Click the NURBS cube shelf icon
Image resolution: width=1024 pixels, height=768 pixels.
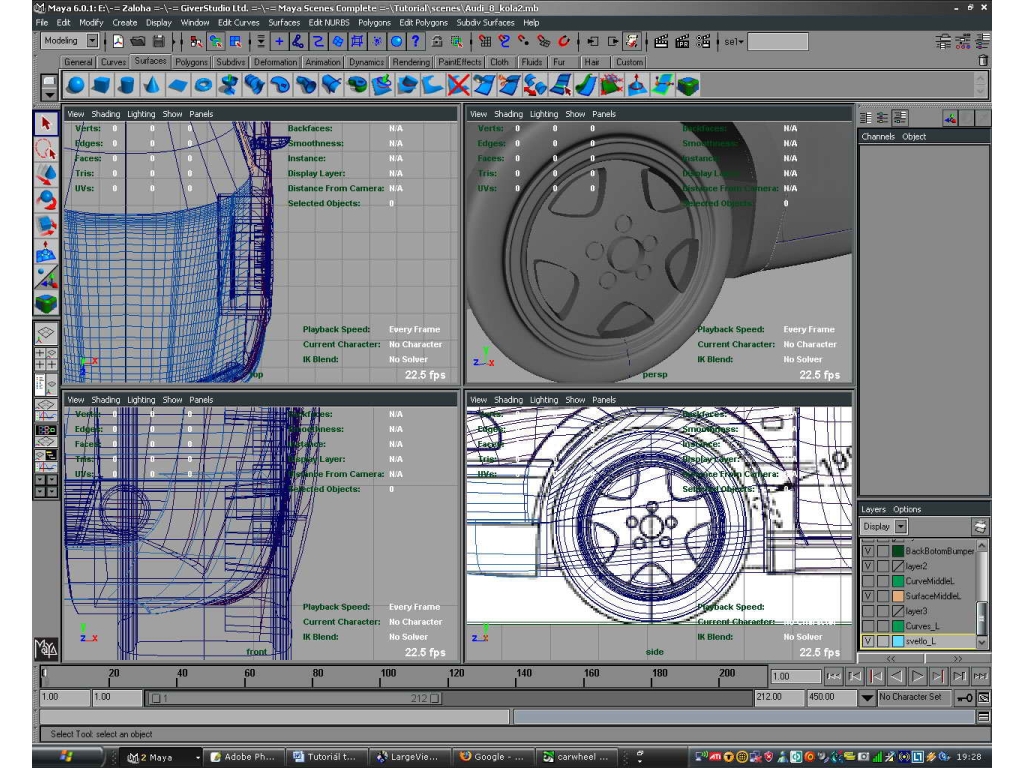[101, 85]
